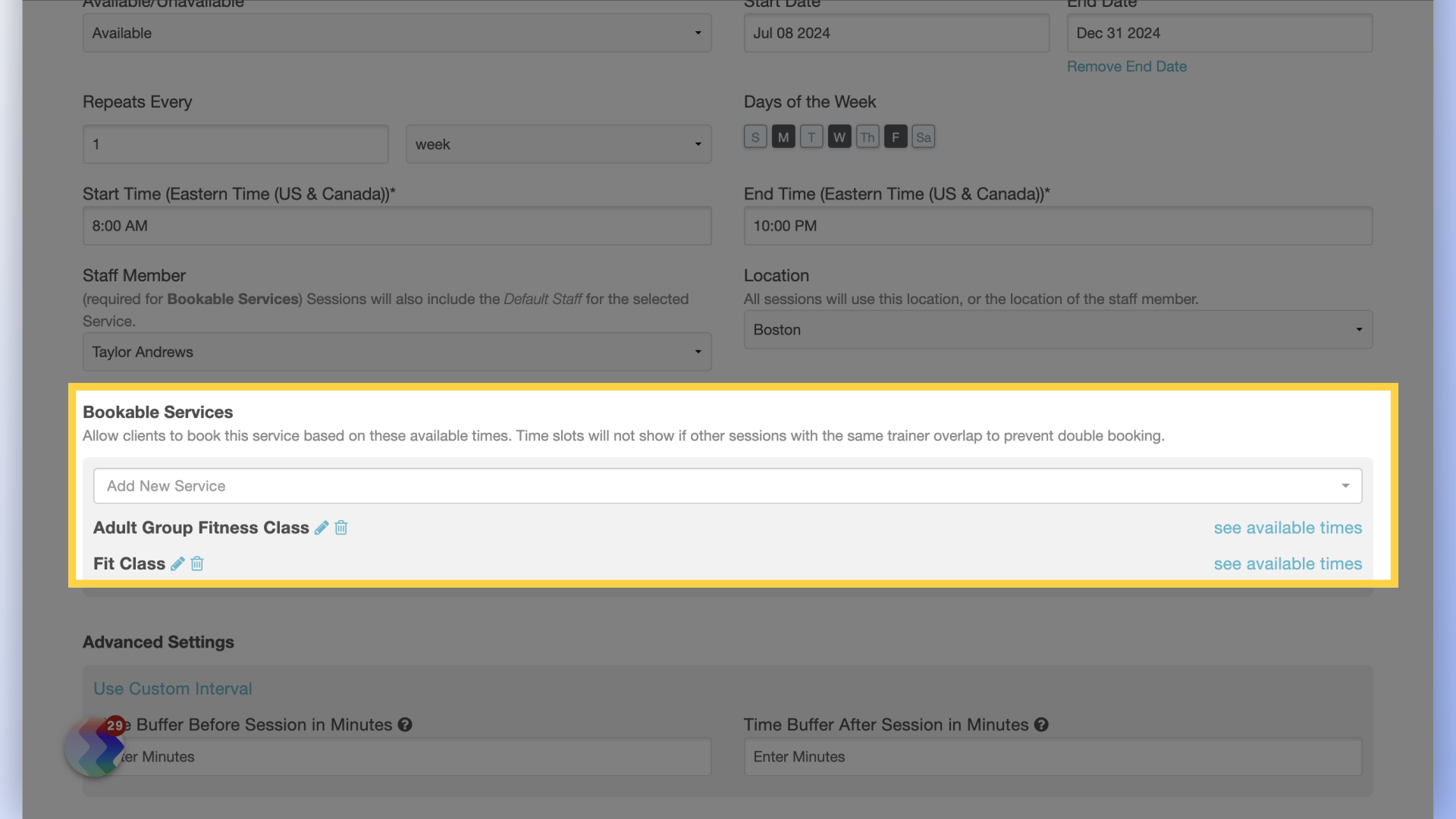Viewport: 1456px width, 819px height.
Task: Click see available times for Fit Class
Action: 1287,562
